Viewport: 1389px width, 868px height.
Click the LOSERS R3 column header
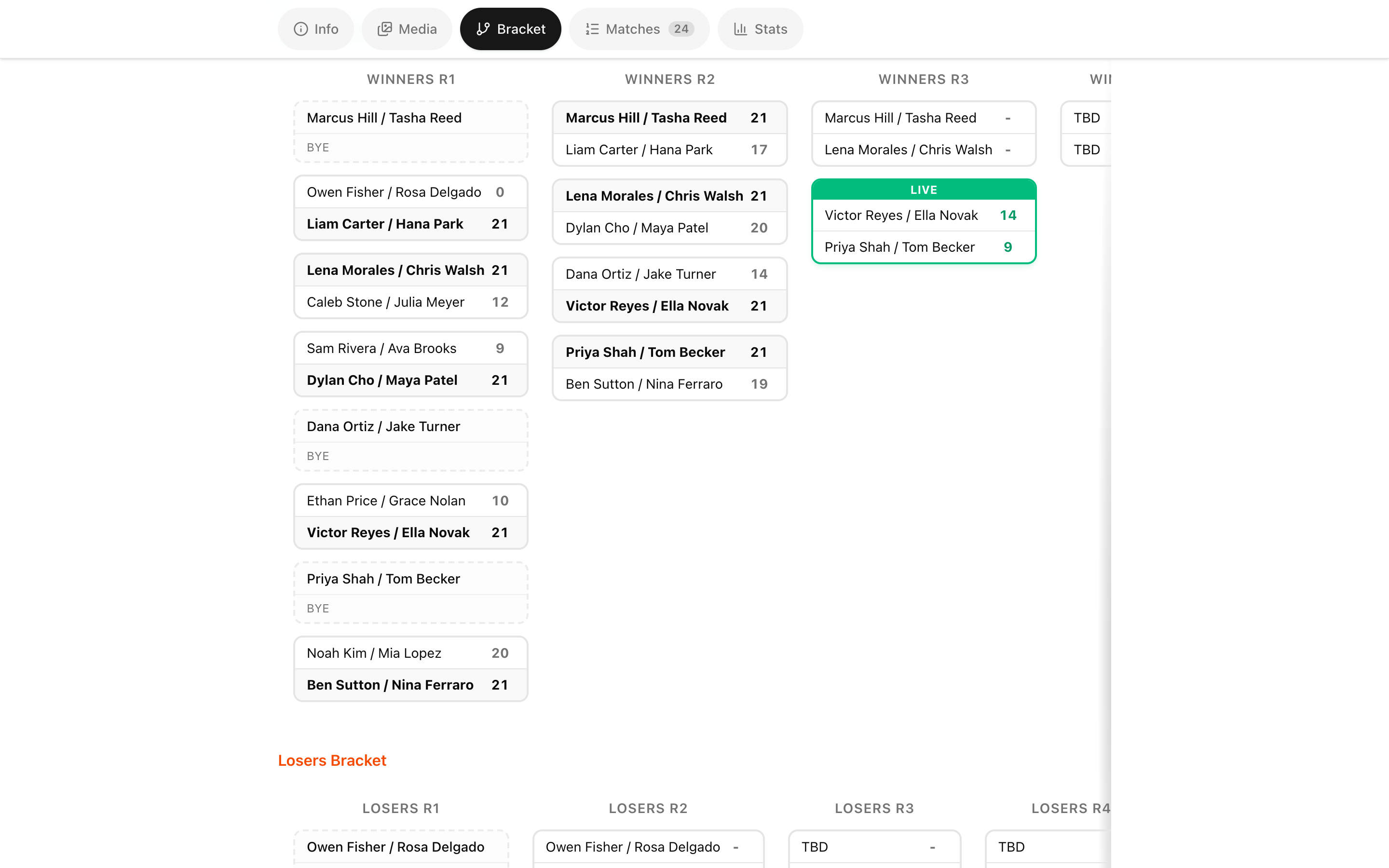[874, 808]
